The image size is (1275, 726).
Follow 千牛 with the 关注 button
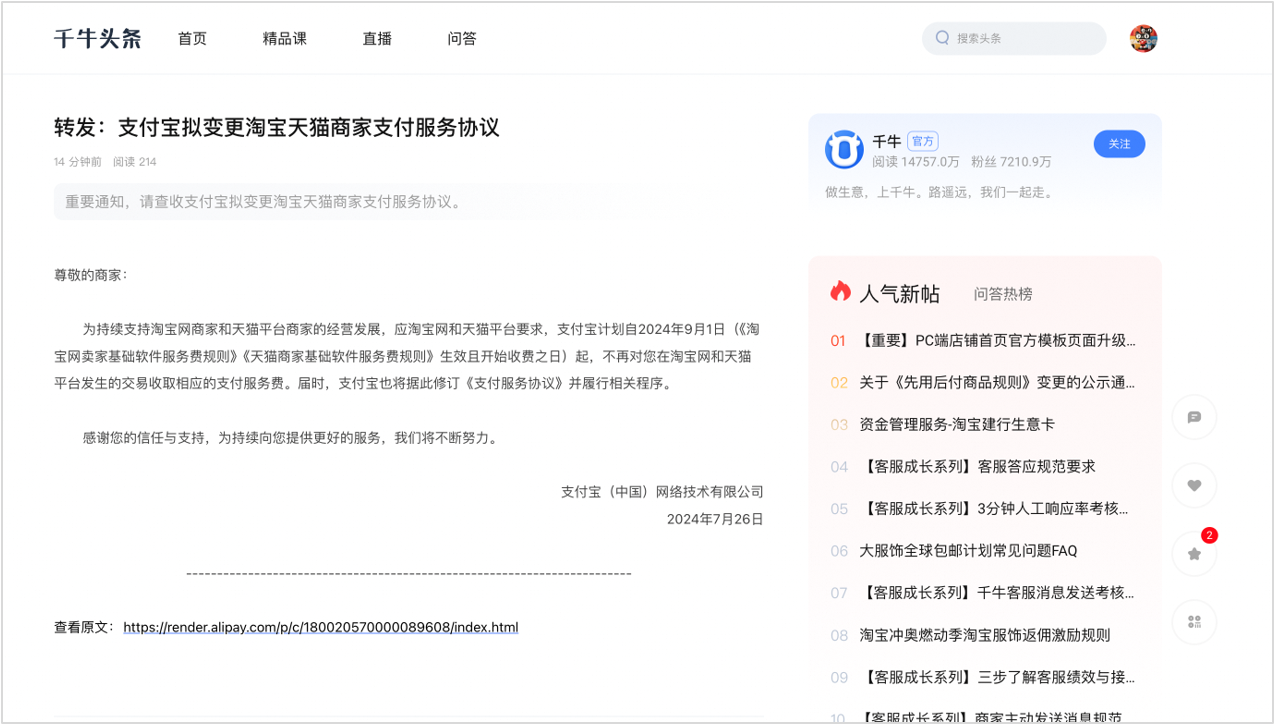click(1119, 144)
